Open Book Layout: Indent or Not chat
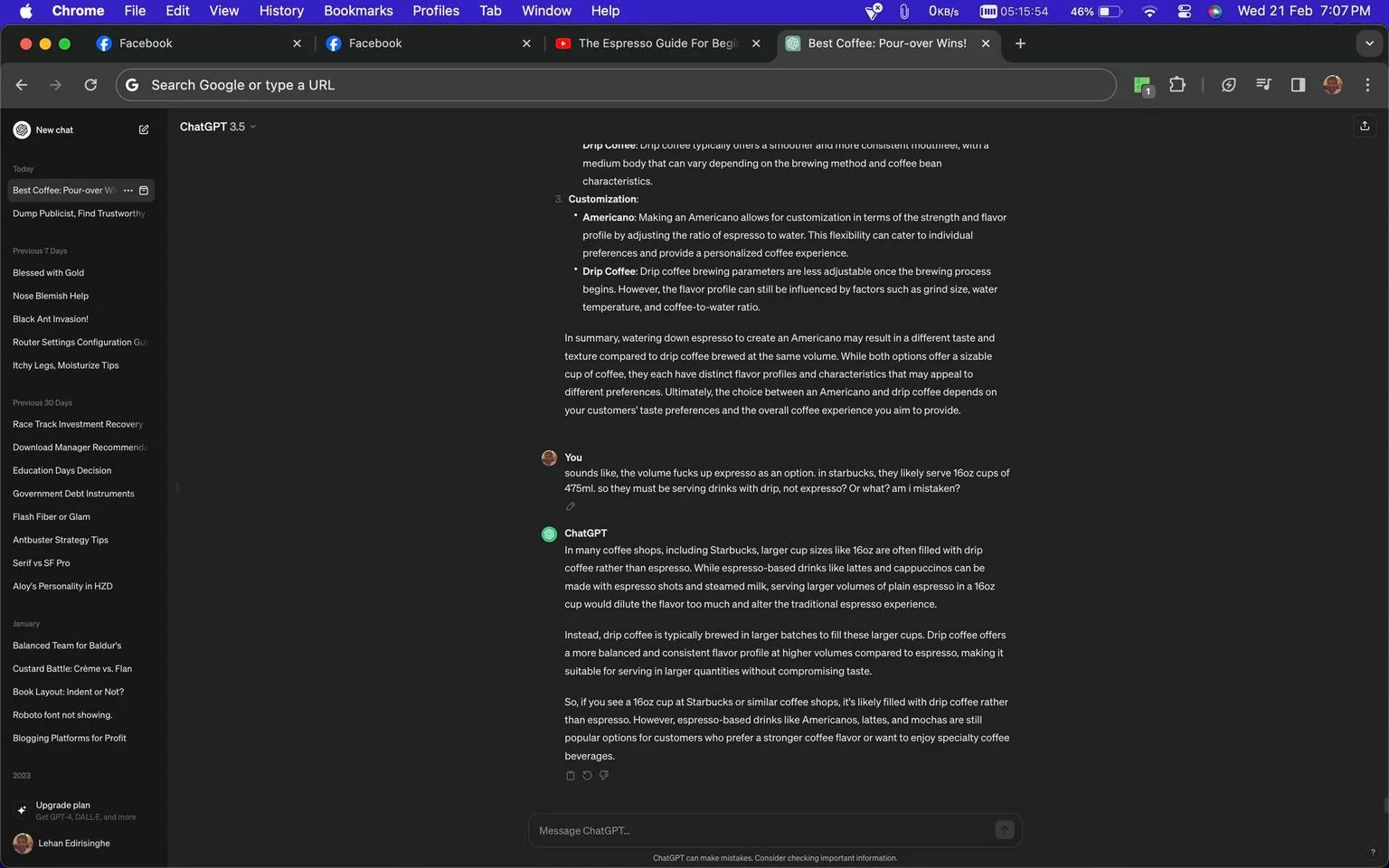The width and height of the screenshot is (1389, 868). [x=69, y=693]
